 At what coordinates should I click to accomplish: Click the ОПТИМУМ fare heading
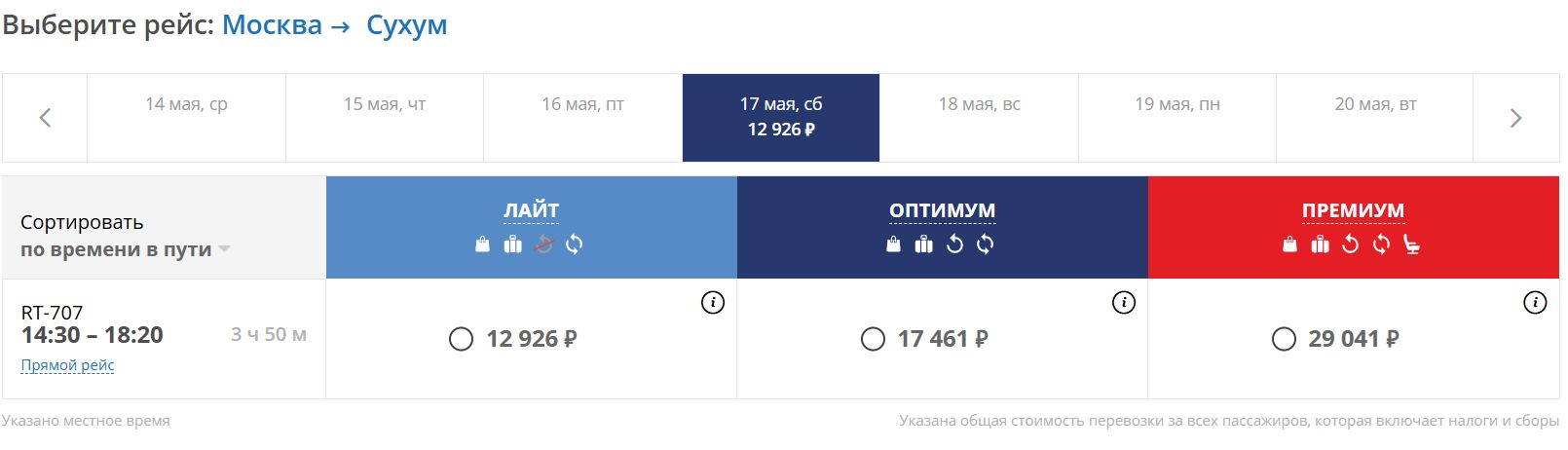tap(942, 210)
